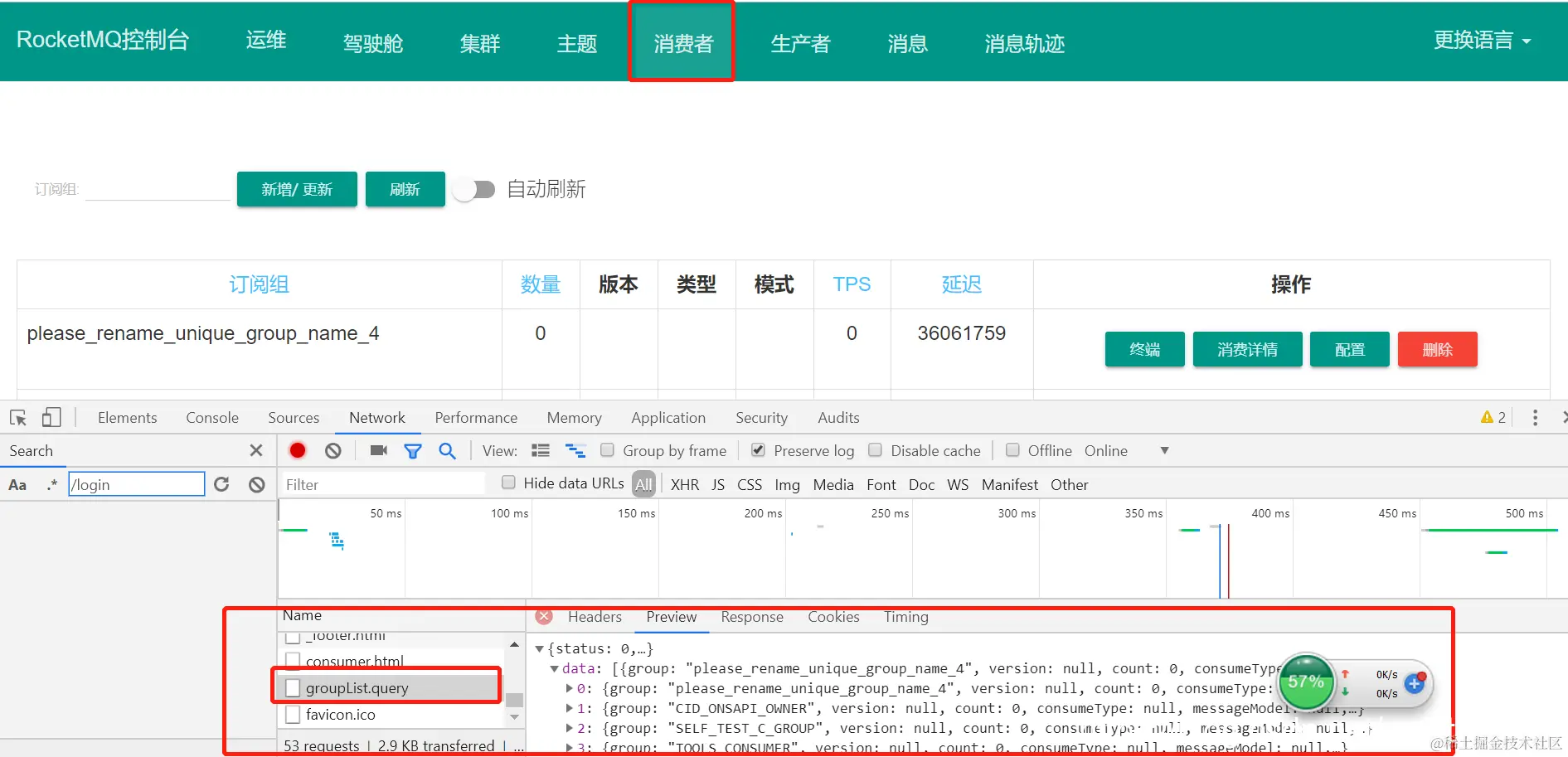Image resolution: width=1568 pixels, height=757 pixels.
Task: Uncheck Preserve log checkbox
Action: tap(758, 449)
